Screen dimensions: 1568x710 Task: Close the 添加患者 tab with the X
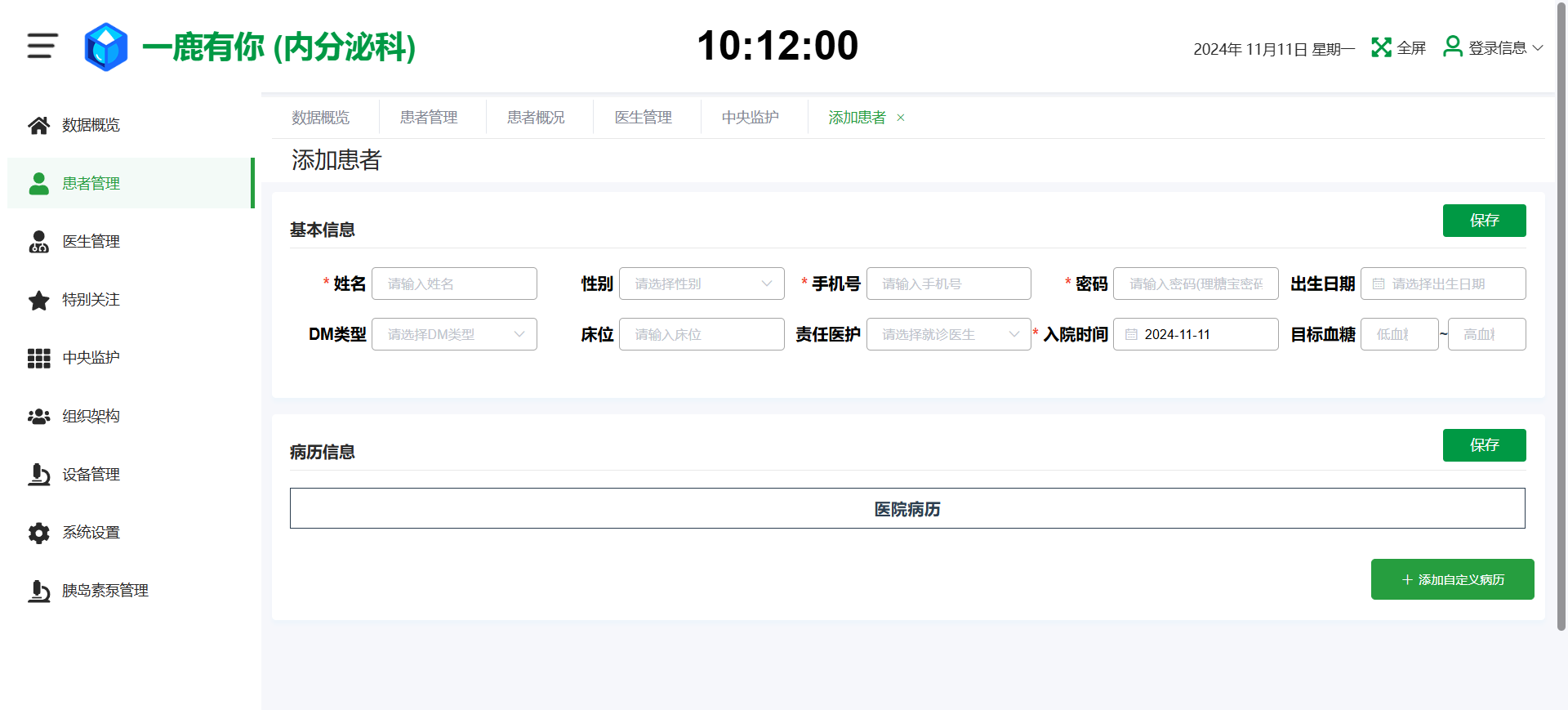click(x=901, y=118)
